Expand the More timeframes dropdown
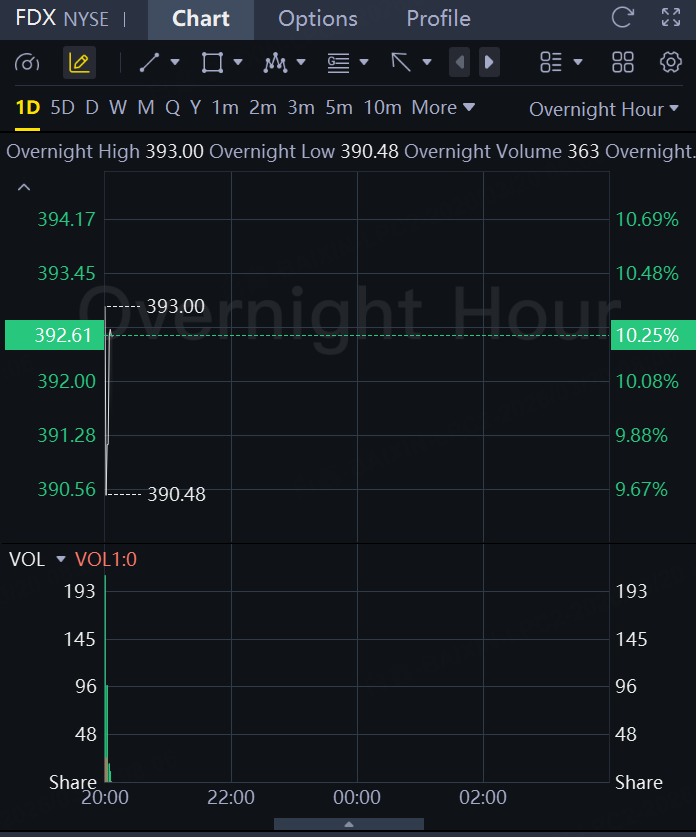 point(443,108)
